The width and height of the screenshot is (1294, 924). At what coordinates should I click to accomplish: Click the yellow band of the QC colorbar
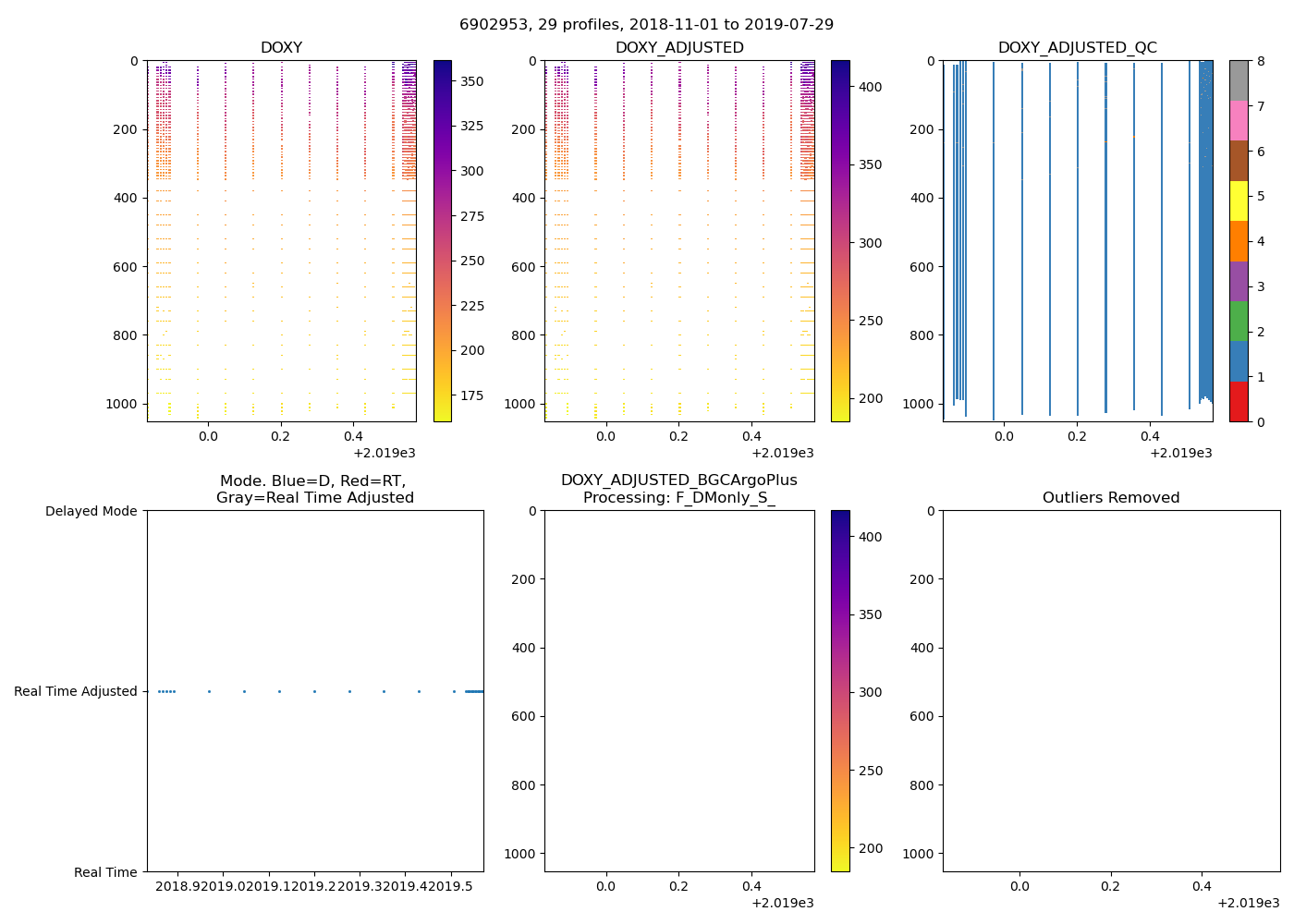(1239, 201)
